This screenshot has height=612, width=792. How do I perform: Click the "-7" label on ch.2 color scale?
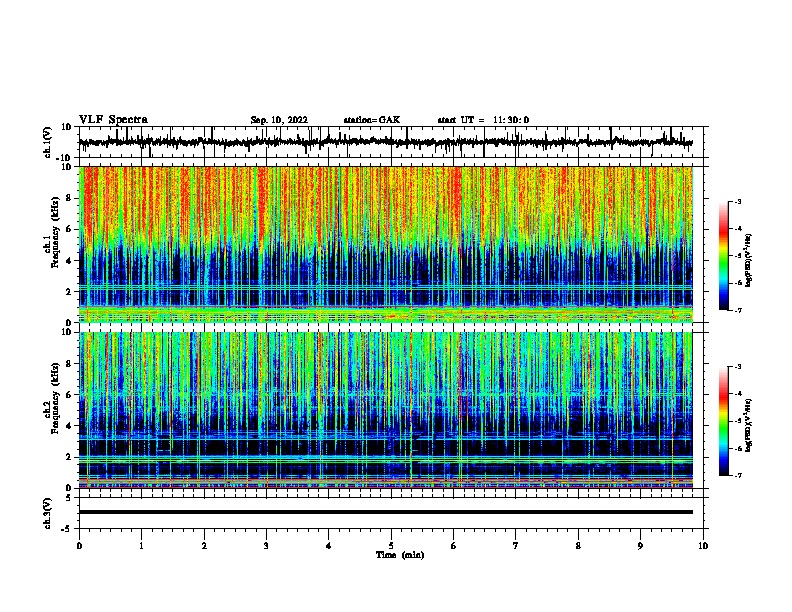click(738, 475)
